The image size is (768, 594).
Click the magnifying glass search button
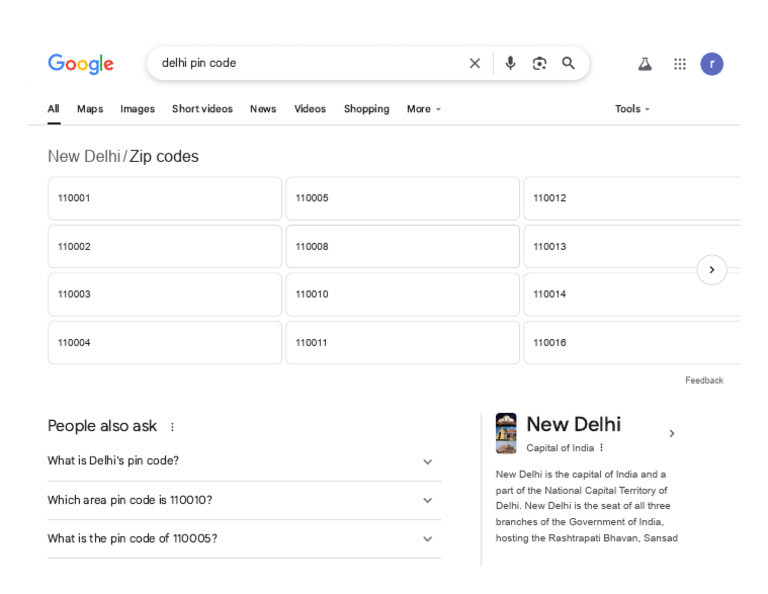569,64
